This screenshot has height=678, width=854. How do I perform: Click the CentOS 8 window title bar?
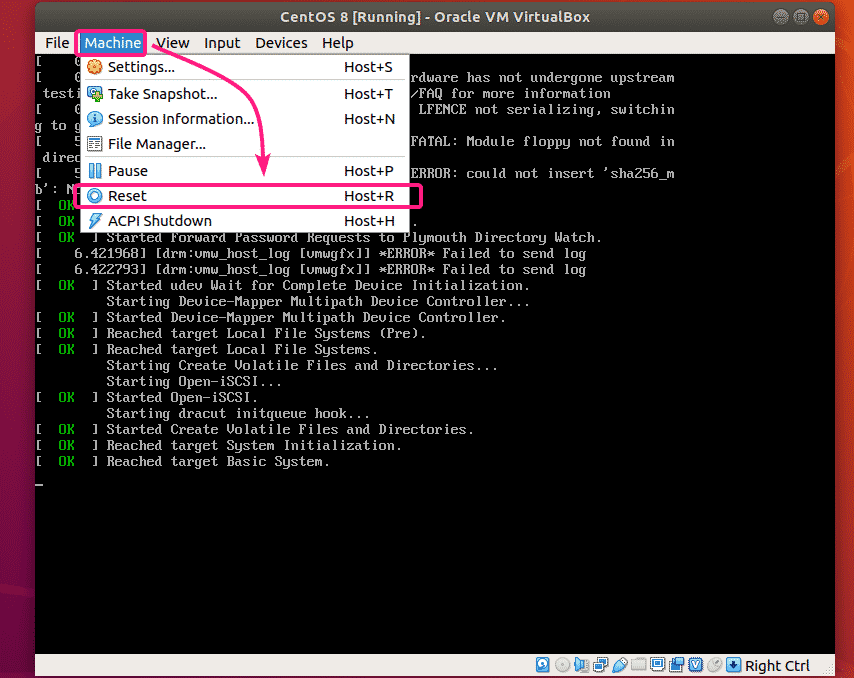(x=435, y=17)
